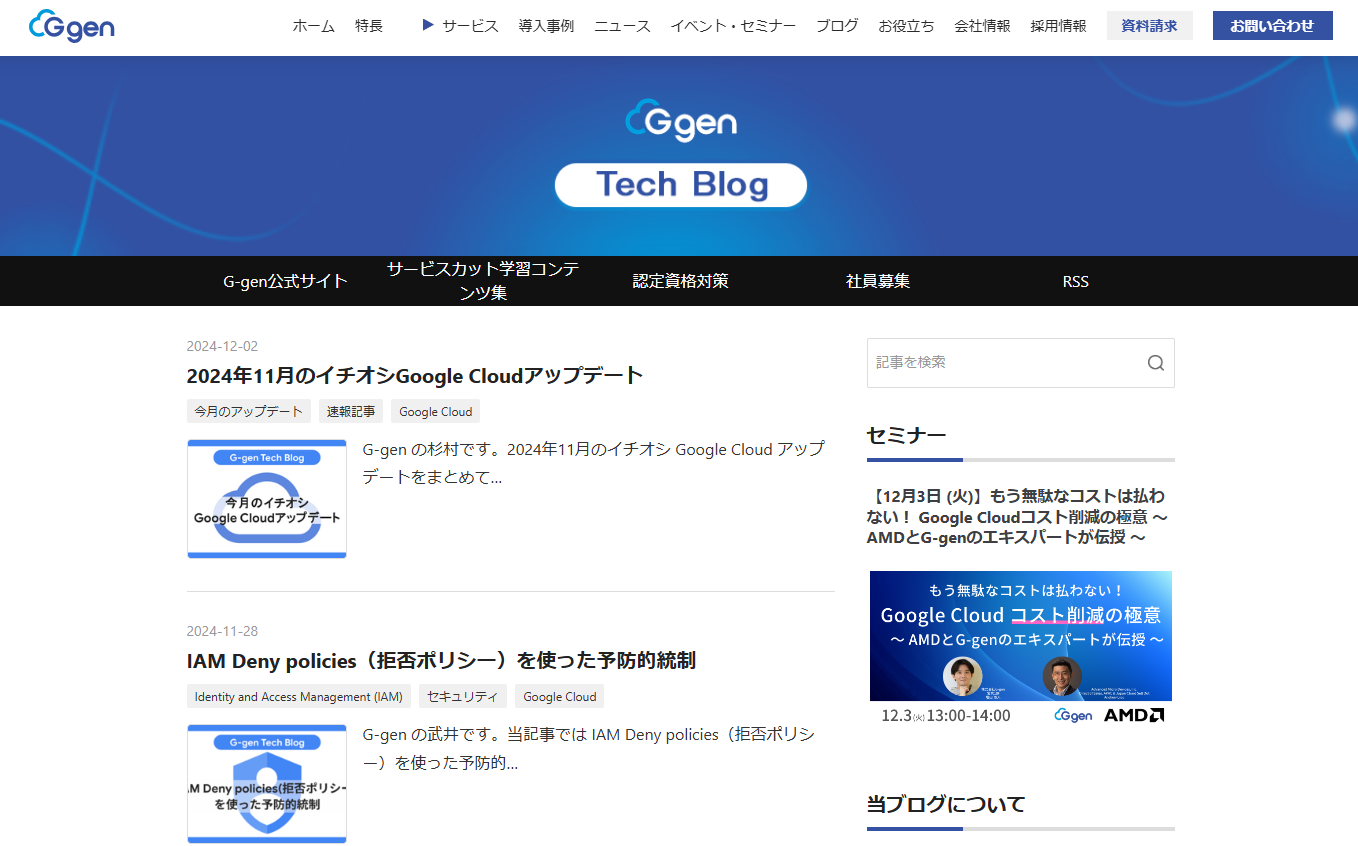Viewport: 1358px width, 846px height.
Task: Open サービスカット学習コンテンツ集 link
Action: [x=483, y=281]
